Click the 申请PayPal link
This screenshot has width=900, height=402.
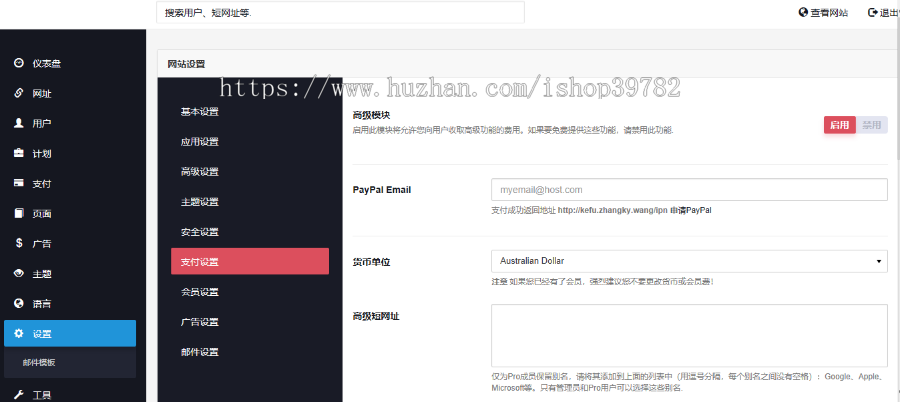[690, 210]
